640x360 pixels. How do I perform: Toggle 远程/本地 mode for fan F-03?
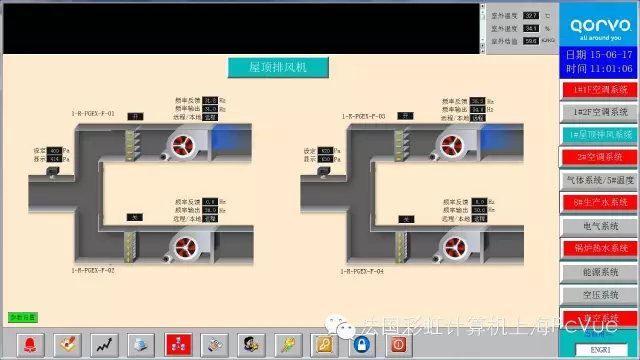[x=478, y=118]
